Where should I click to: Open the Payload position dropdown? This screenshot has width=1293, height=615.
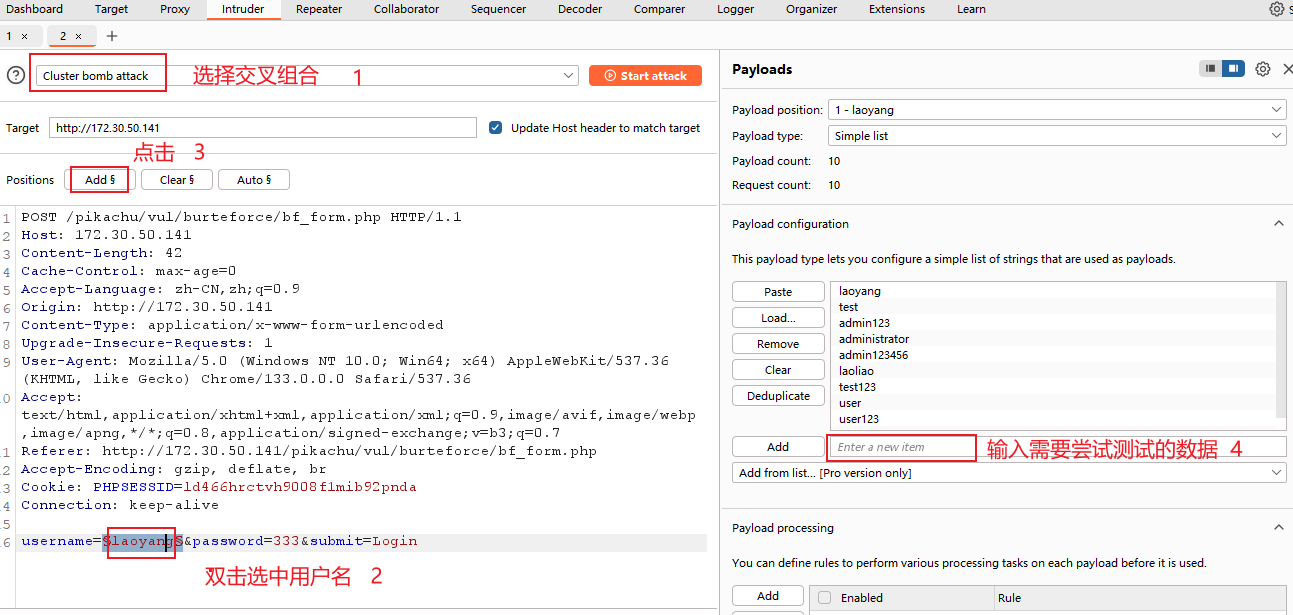[x=1057, y=110]
